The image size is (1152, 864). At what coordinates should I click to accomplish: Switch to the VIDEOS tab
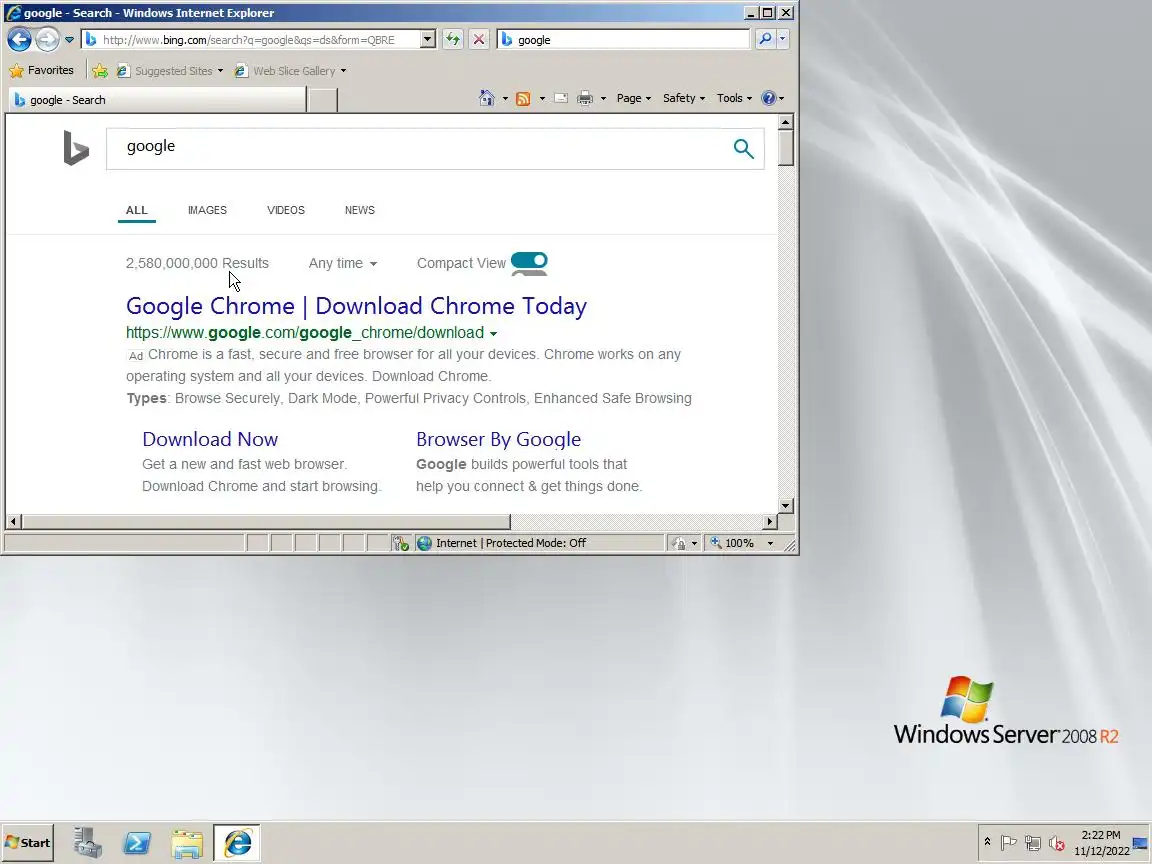pyautogui.click(x=286, y=210)
